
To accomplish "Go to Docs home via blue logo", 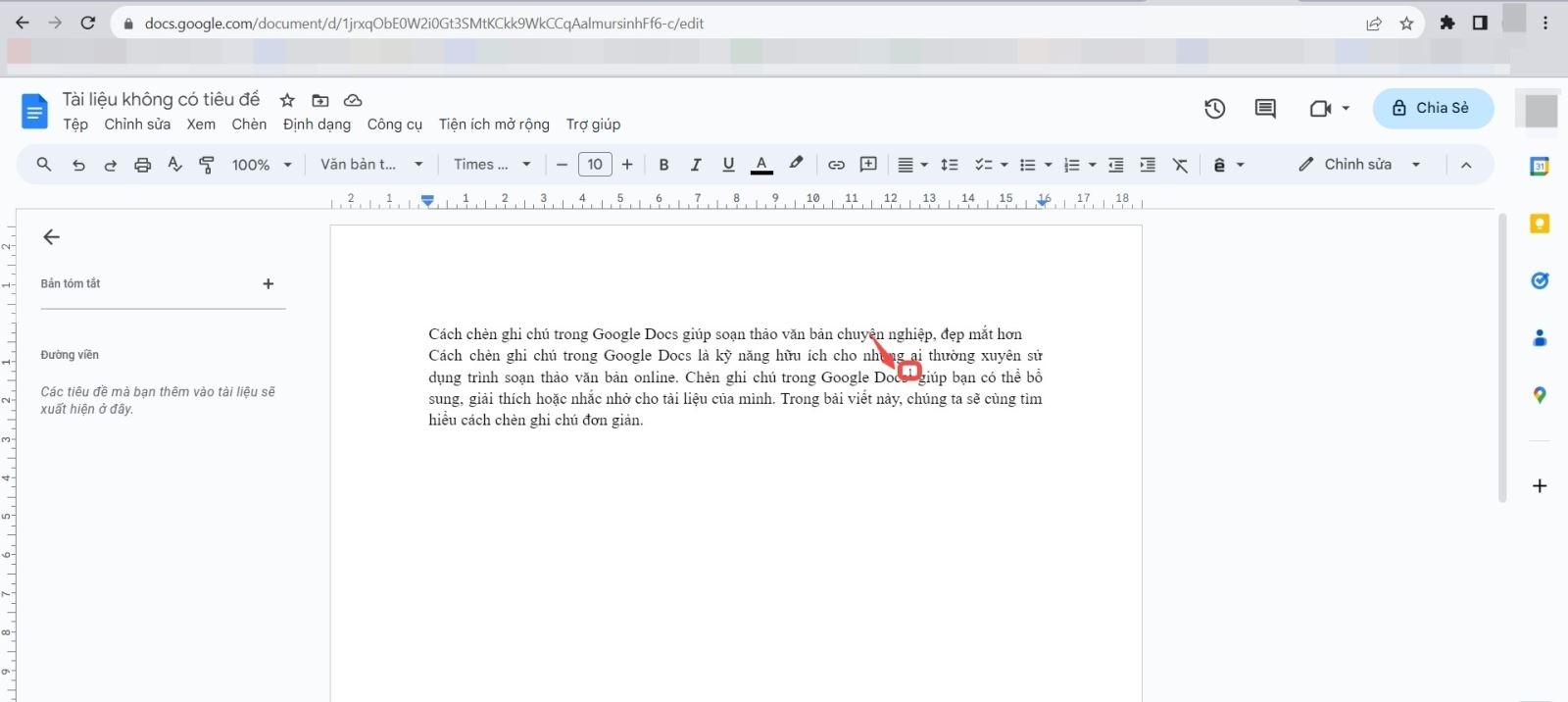I will 34,112.
